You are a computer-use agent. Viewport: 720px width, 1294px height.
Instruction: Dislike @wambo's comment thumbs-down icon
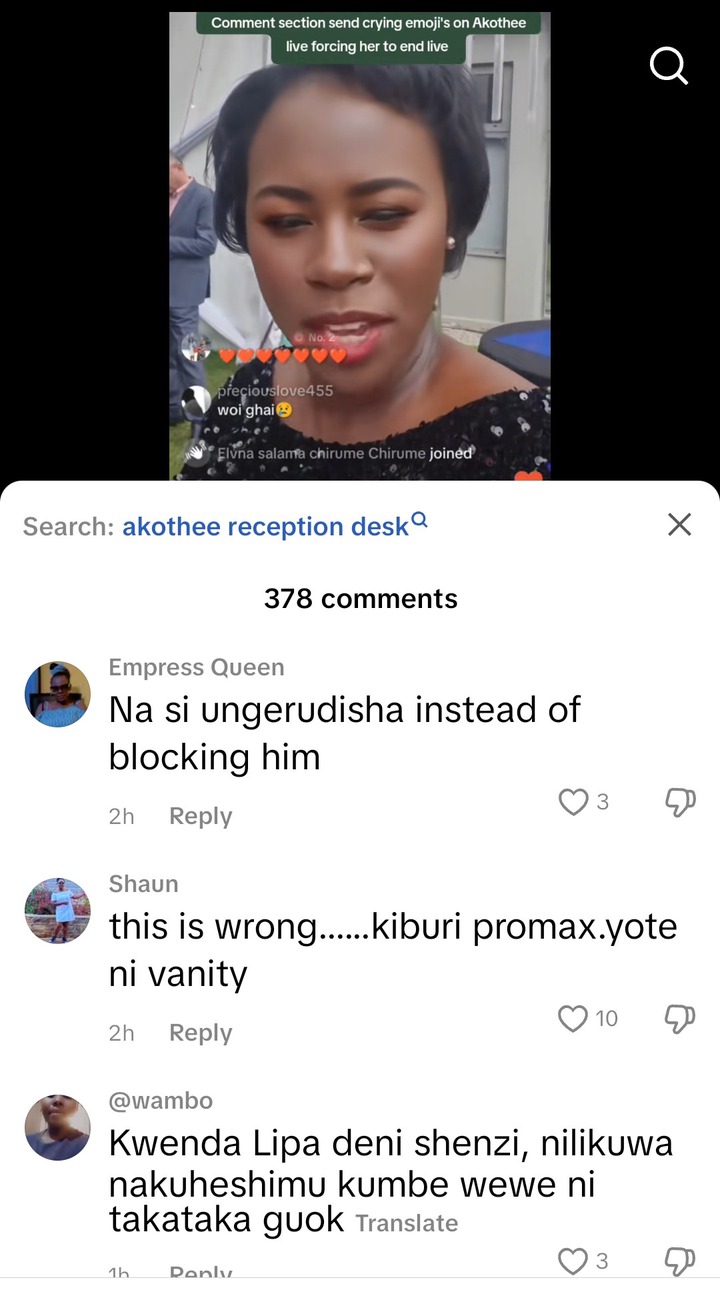click(x=680, y=1262)
